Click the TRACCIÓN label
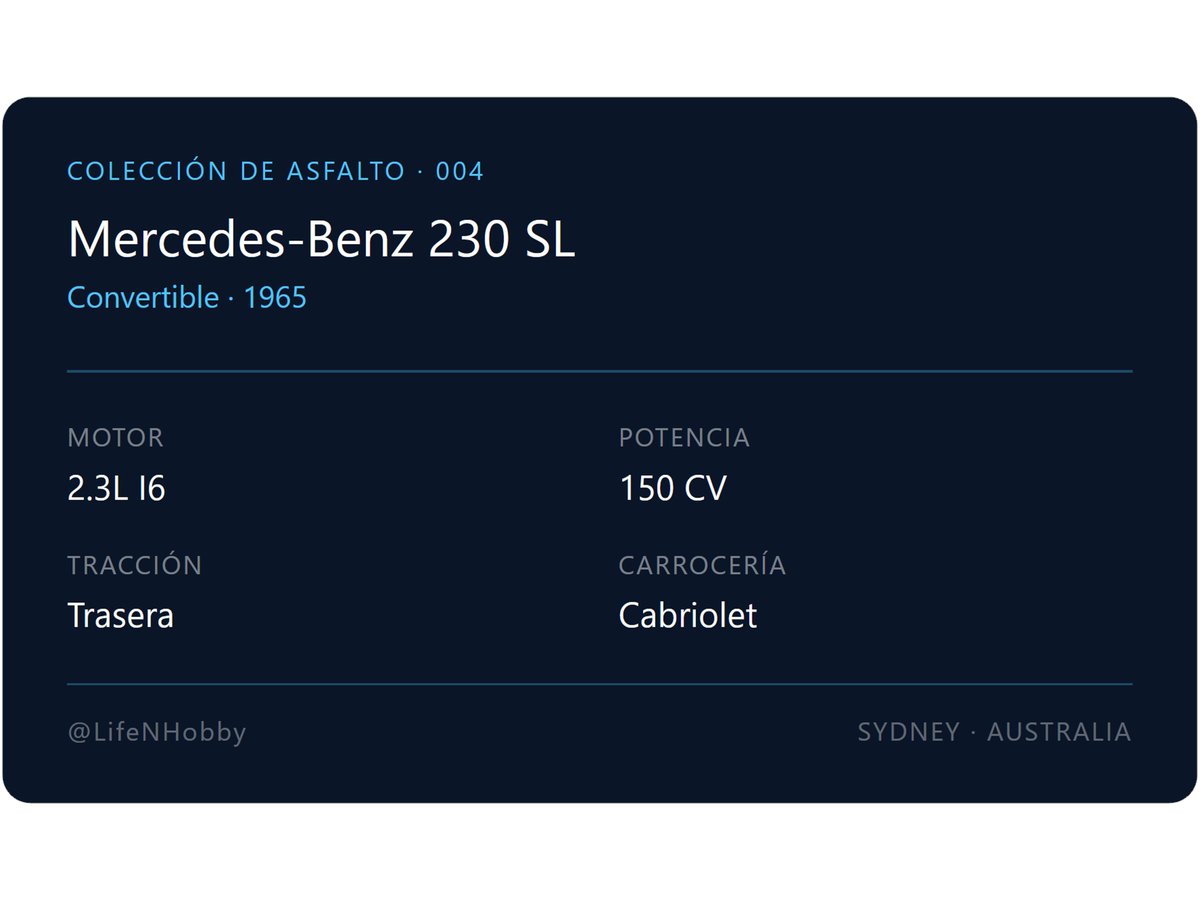The height and width of the screenshot is (900, 1200). click(x=134, y=565)
